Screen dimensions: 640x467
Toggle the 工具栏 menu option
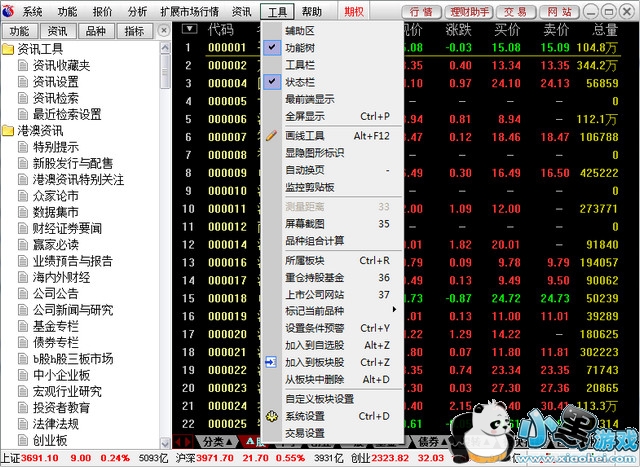(331, 65)
